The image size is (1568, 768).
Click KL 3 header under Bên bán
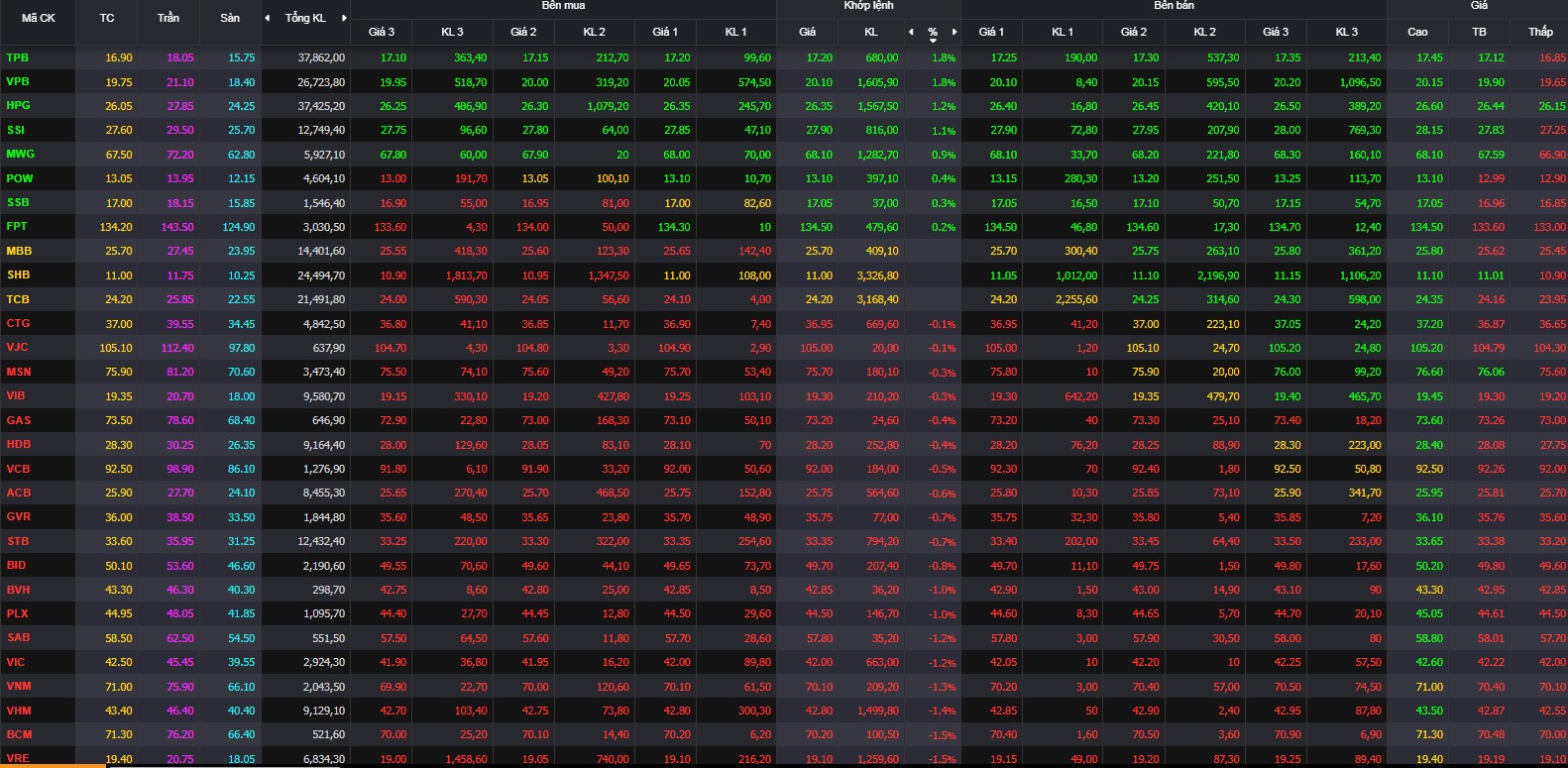(x=1347, y=32)
